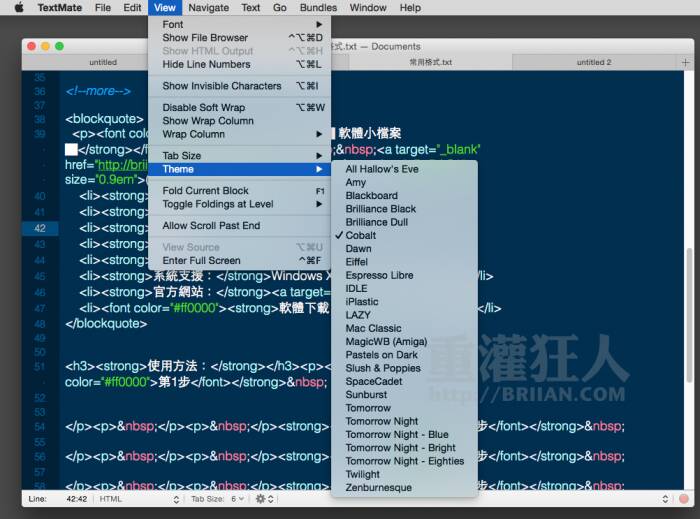Open the symbol list stepper at status bar right
700x519 pixels.
[665, 499]
